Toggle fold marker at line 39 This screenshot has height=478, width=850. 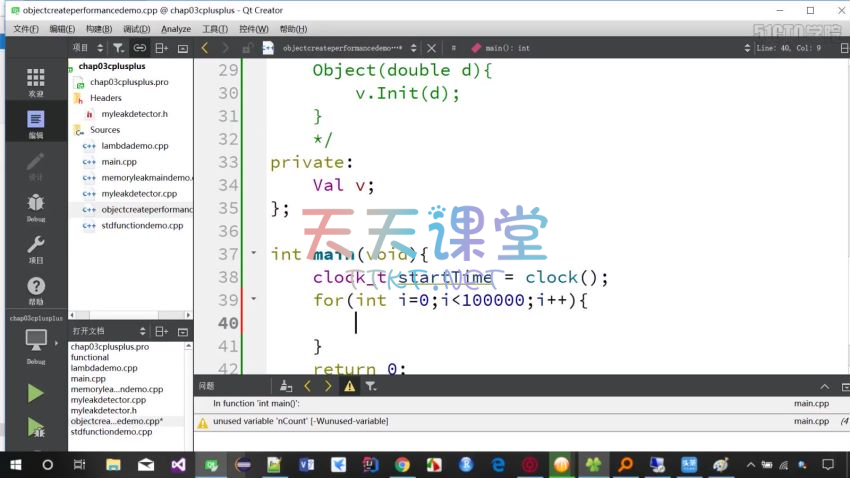254,299
